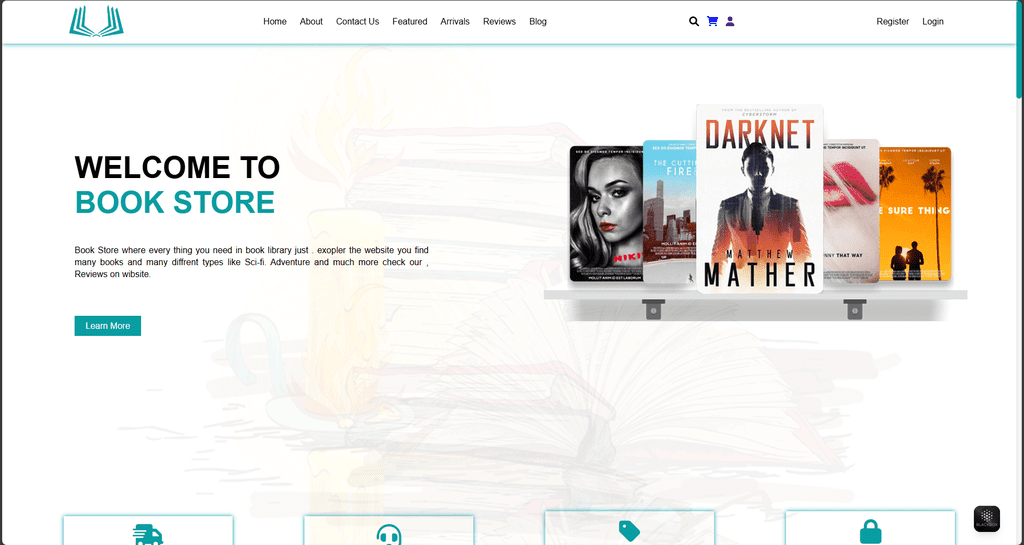Click the Login link
The height and width of the screenshot is (545, 1024).
932,21
